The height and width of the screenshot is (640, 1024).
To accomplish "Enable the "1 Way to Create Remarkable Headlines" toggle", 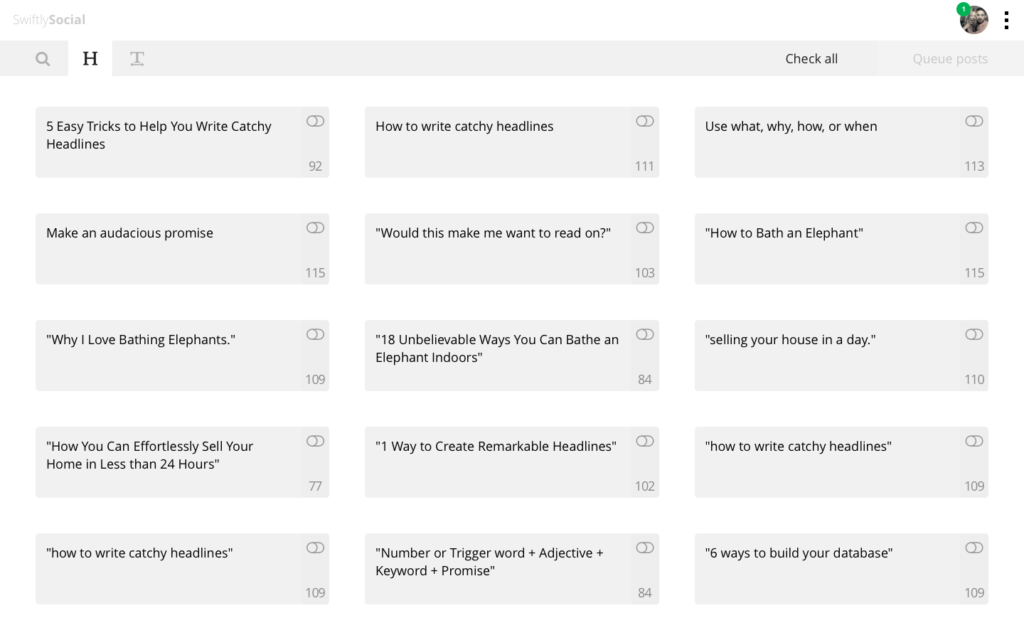I will 645,441.
